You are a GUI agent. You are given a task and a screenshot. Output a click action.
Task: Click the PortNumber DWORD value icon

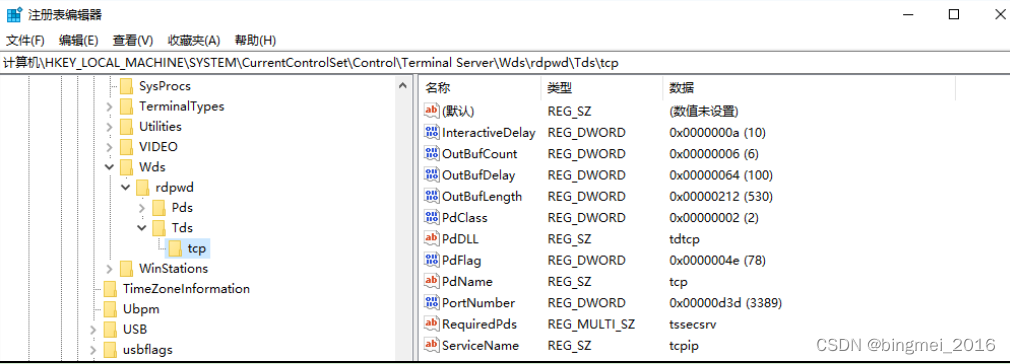pyautogui.click(x=432, y=302)
